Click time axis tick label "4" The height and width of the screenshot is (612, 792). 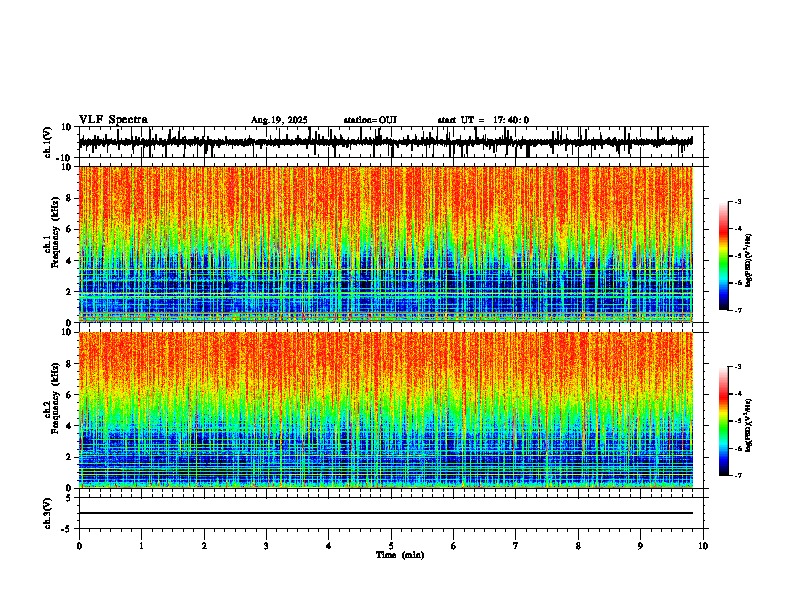[x=329, y=546]
